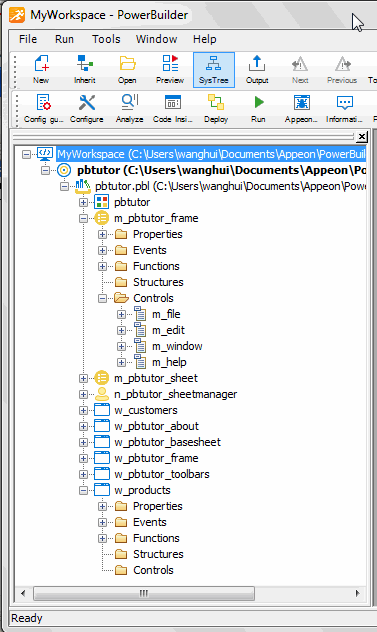Viewport: 377px width, 632px height.
Task: Close the System Tree pane
Action: click(x=362, y=137)
